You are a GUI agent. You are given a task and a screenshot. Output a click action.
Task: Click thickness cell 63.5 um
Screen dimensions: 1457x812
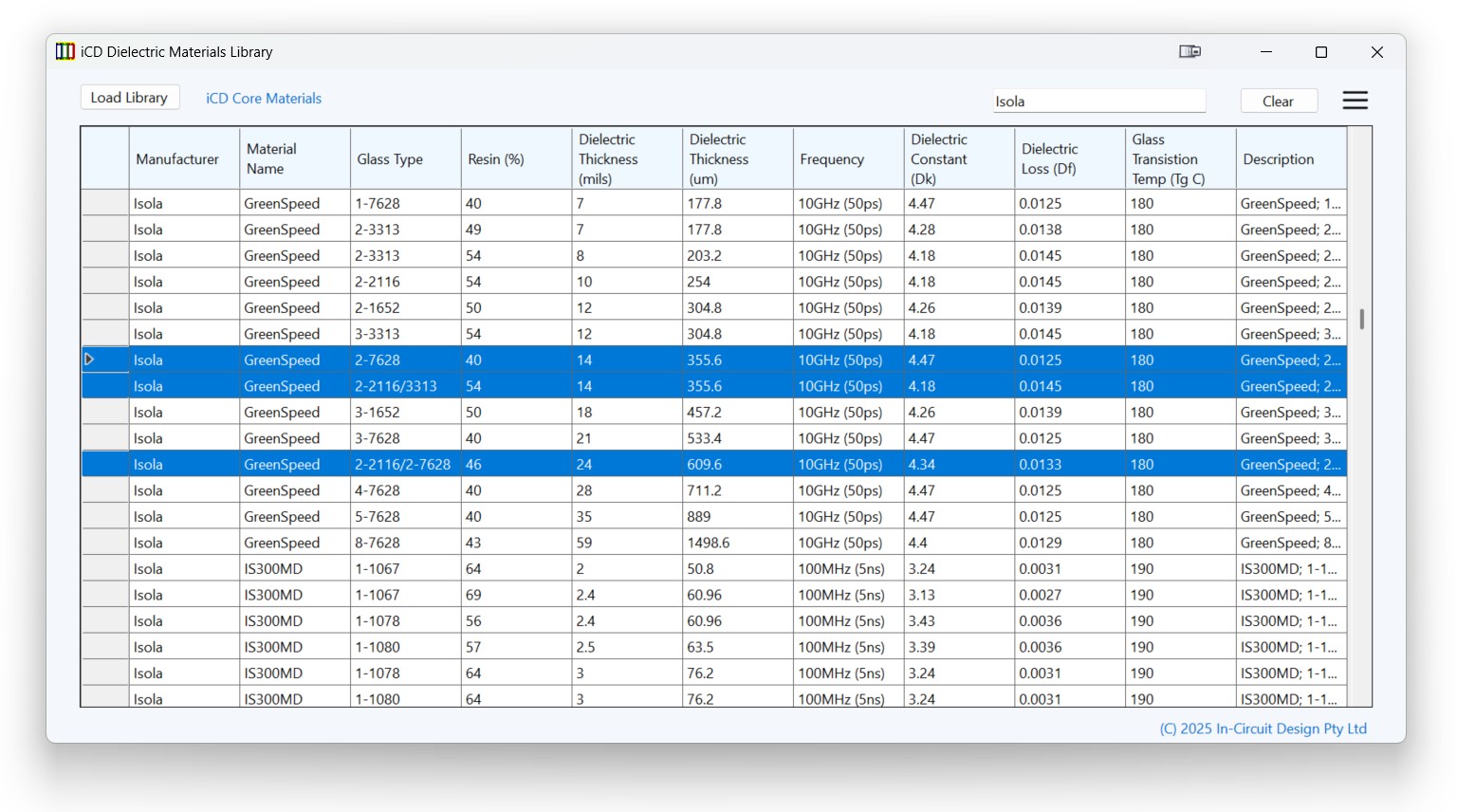(738, 647)
